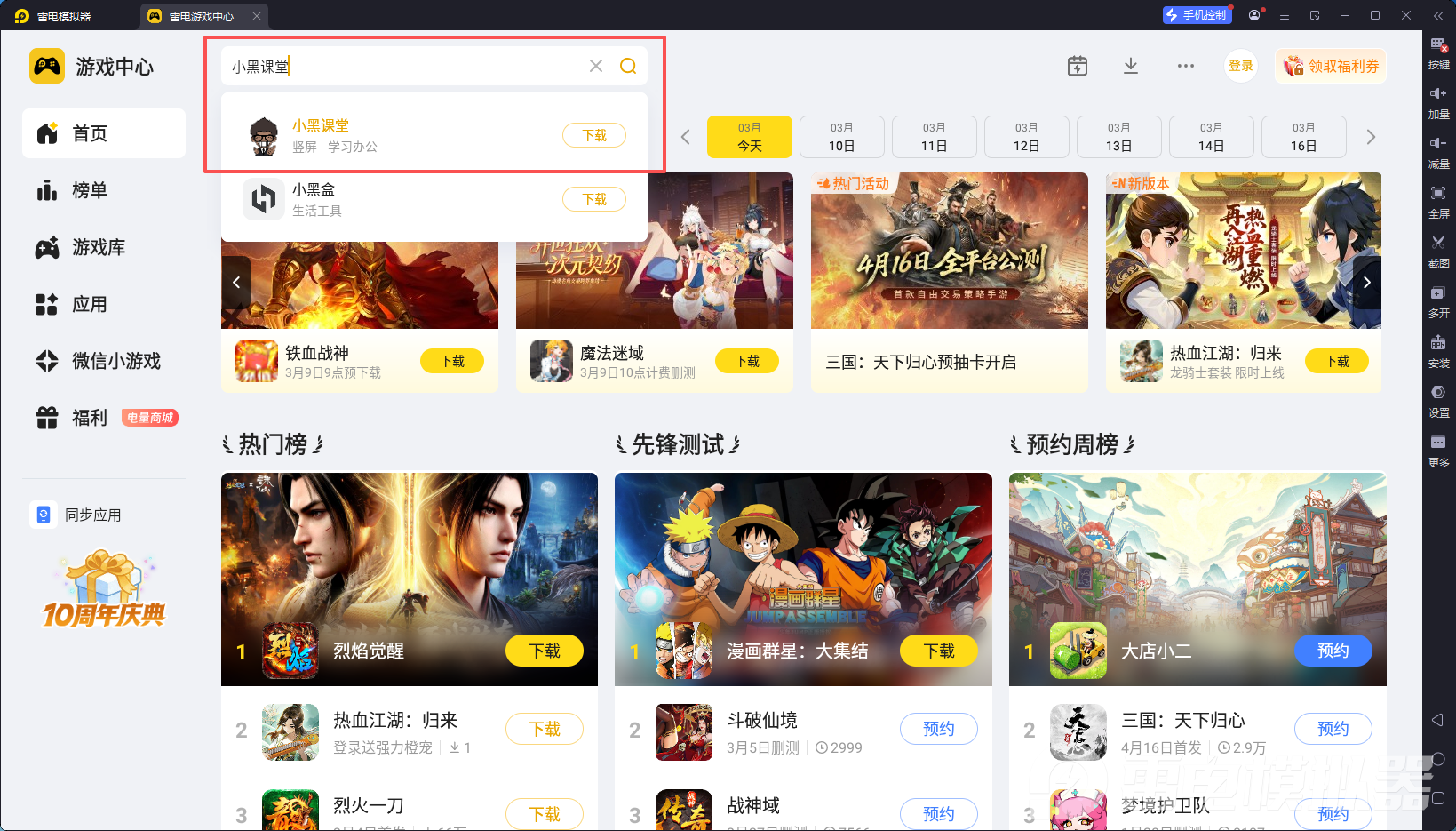1456x831 pixels.
Task: Select the 03月 10日 date tab
Action: (x=842, y=137)
